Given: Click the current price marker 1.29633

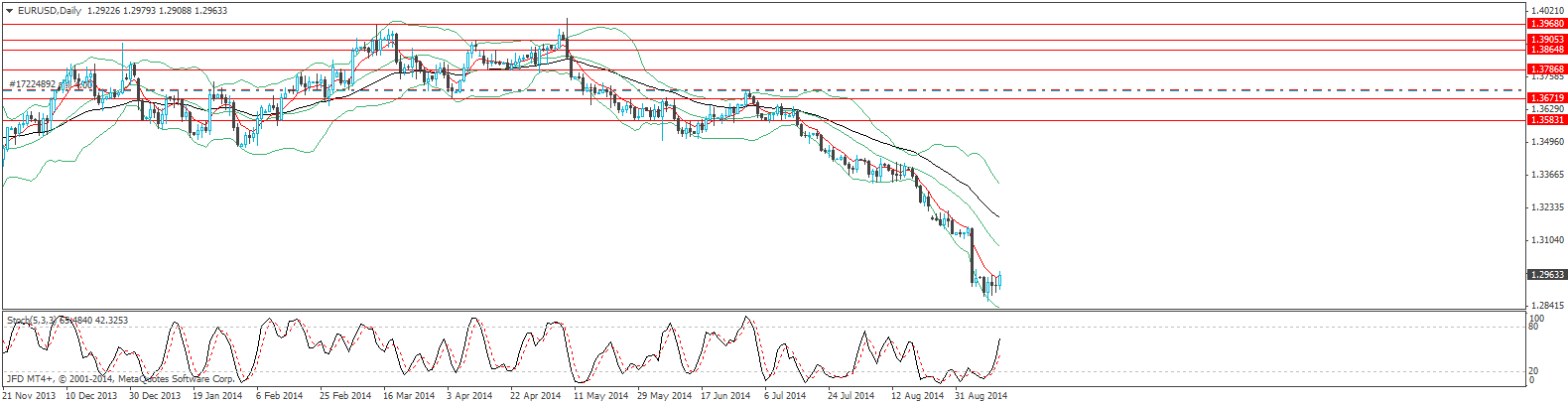Looking at the screenshot, I should (1546, 275).
